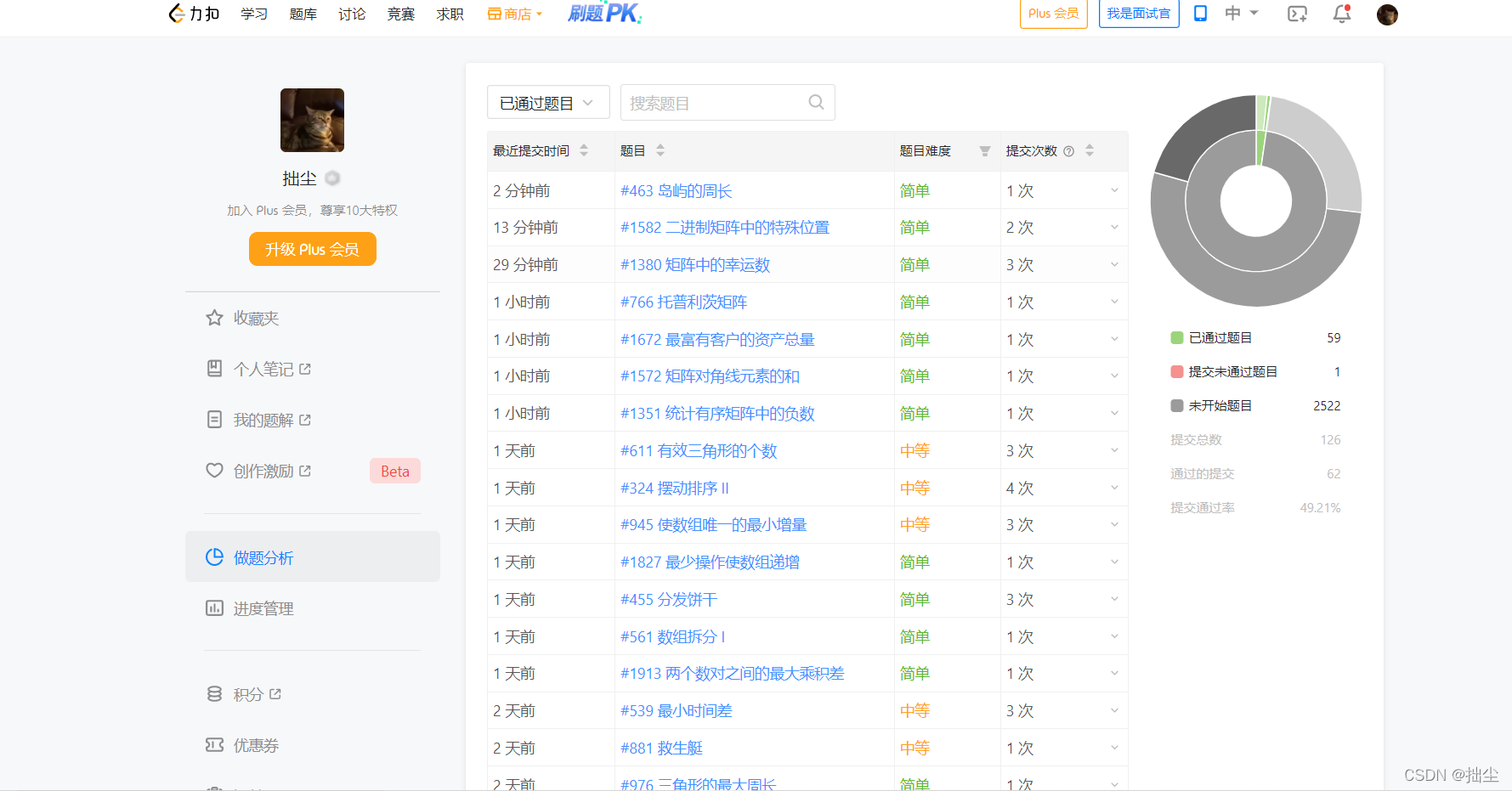Open the 刷题PK banner icon
Screen dimensions: 1512x791
(605, 13)
